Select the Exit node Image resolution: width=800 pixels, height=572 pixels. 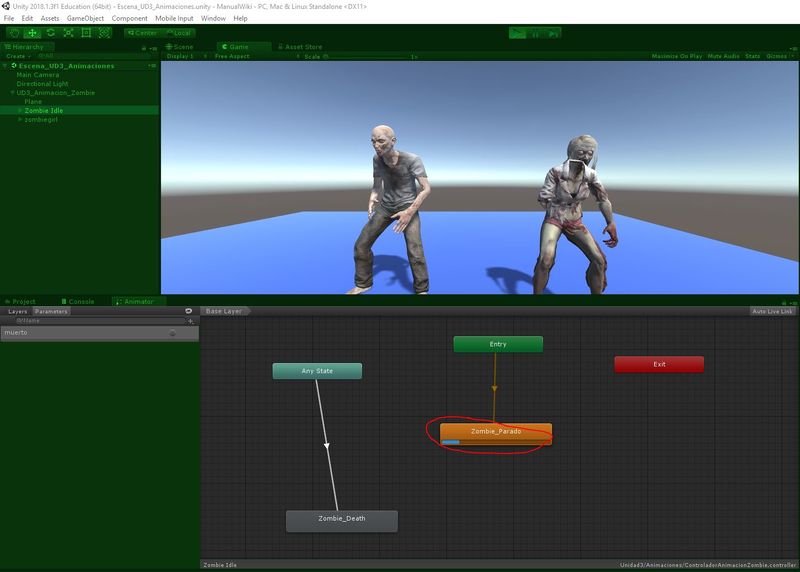pyautogui.click(x=659, y=364)
